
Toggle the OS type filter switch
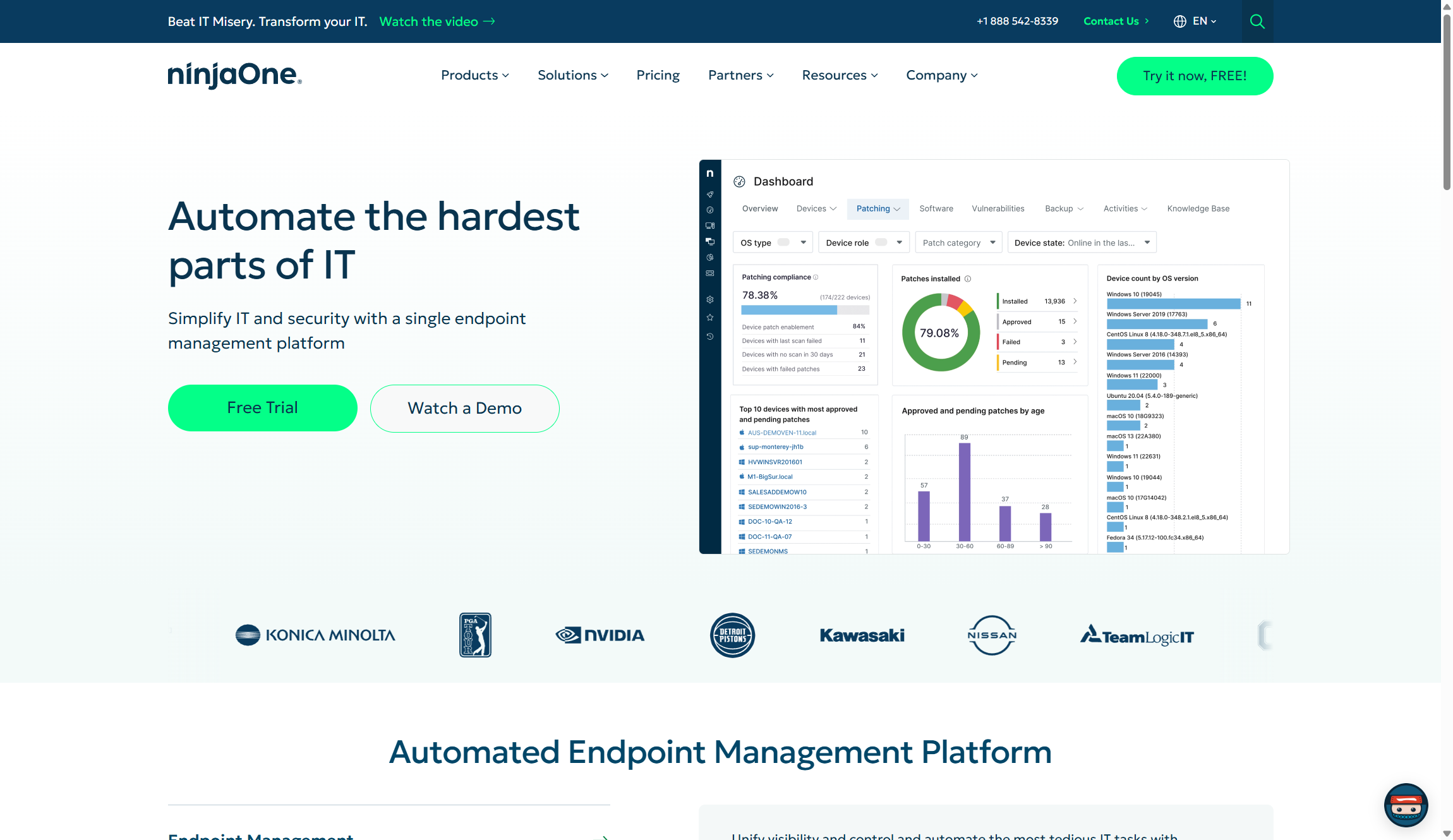783,243
